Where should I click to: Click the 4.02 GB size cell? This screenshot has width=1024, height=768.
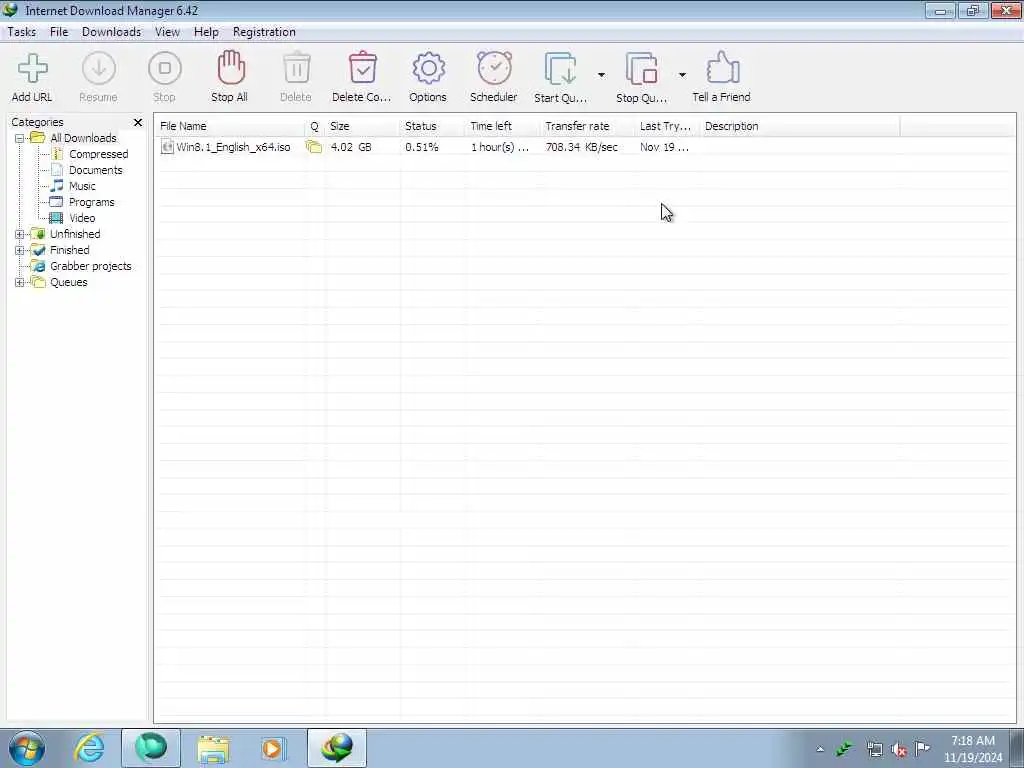[351, 147]
